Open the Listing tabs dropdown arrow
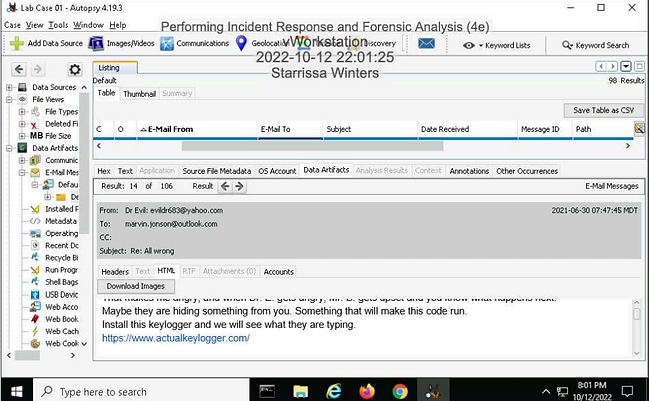Screen dimensions: 649x401 [x=626, y=66]
